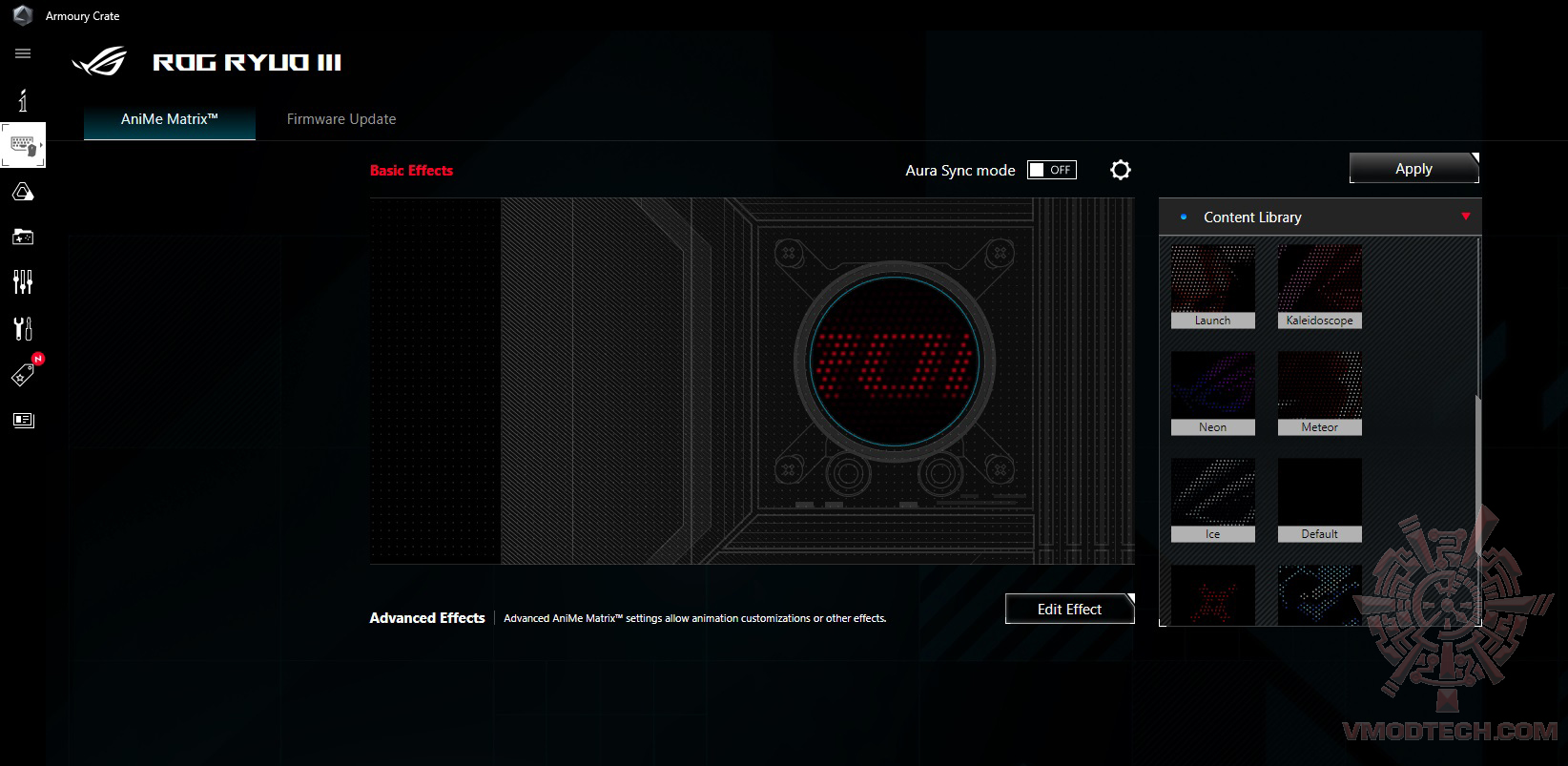Click the Edit Effect button
Image resolution: width=1568 pixels, height=766 pixels.
click(x=1070, y=609)
